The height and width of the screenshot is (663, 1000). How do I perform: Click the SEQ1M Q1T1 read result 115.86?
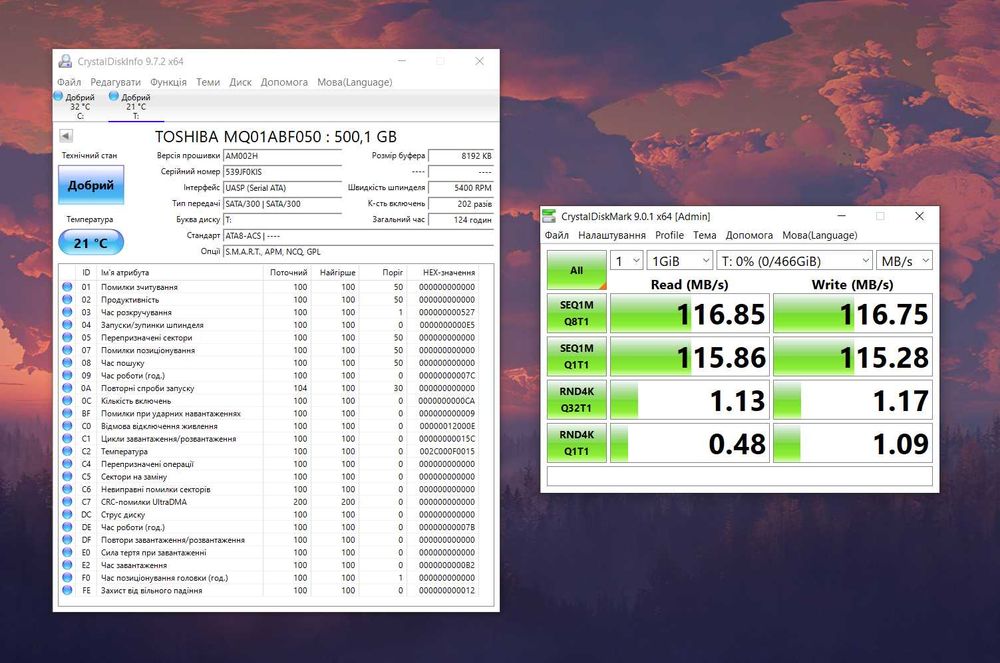click(x=689, y=356)
